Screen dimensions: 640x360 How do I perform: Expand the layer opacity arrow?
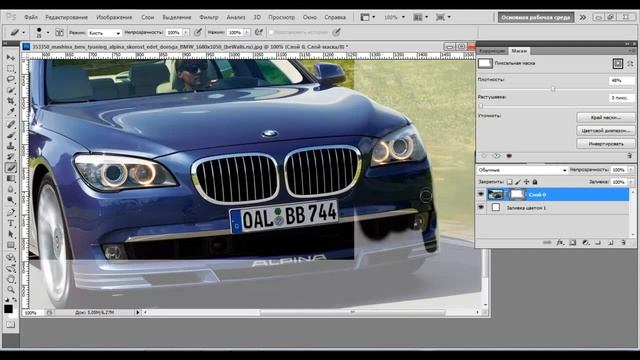tap(631, 170)
